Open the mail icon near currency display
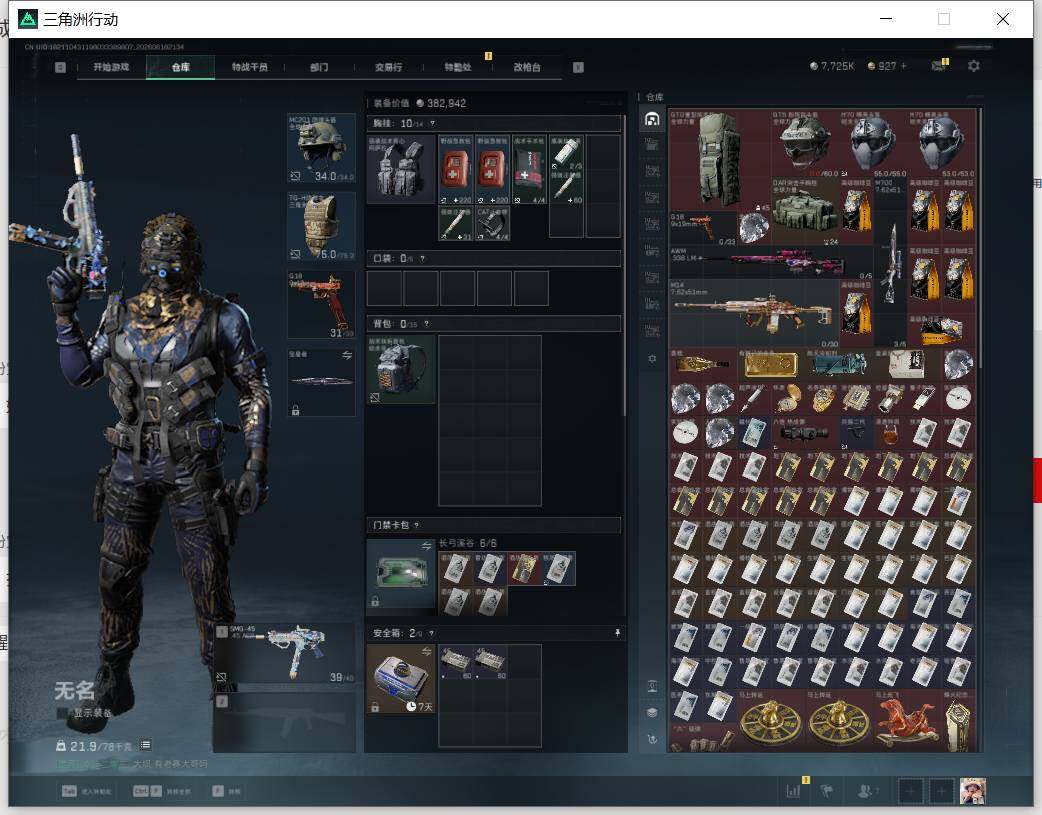 pos(938,66)
